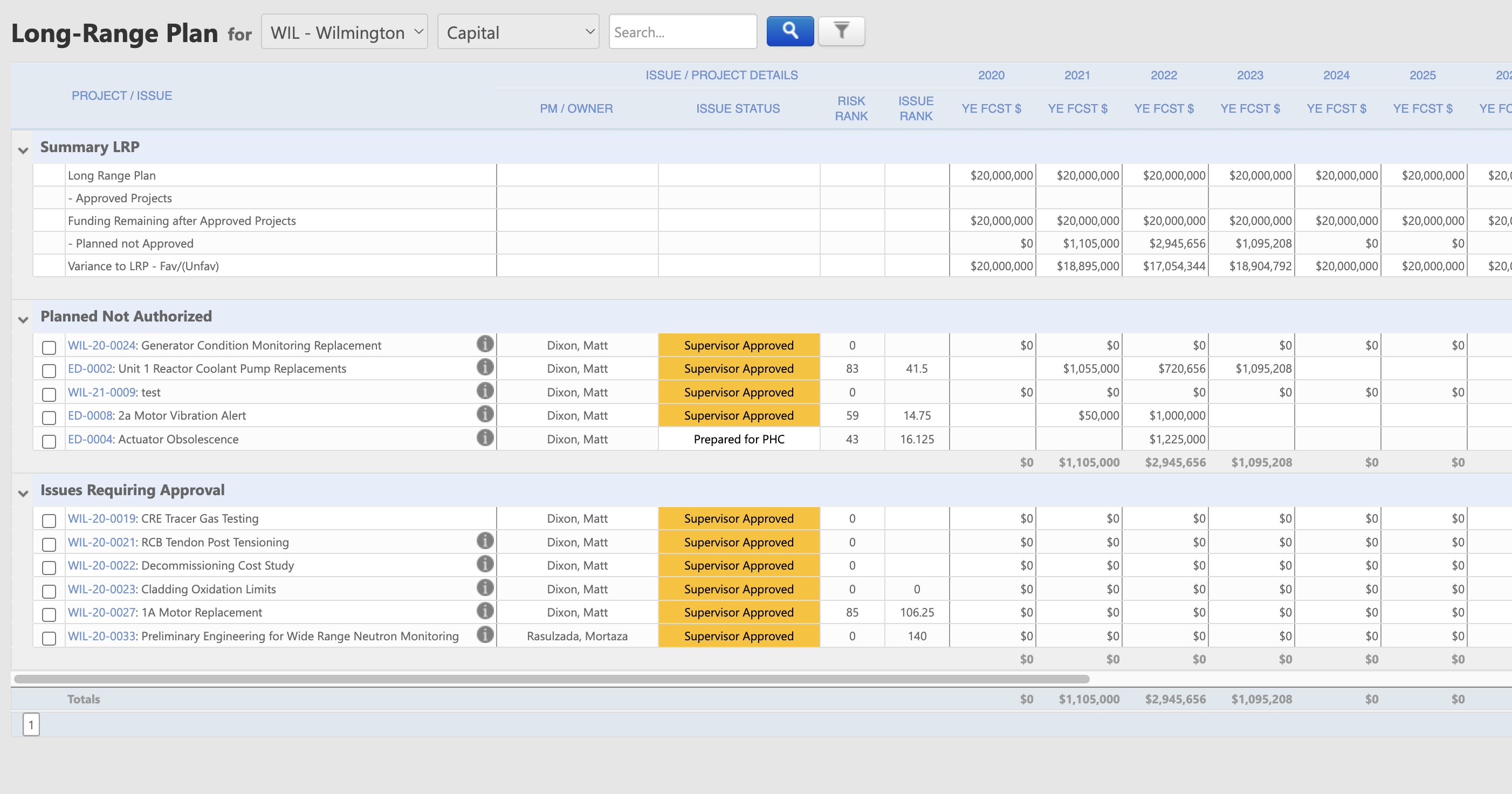View info for 1A Motor Replacement
The image size is (1512, 794).
(485, 611)
